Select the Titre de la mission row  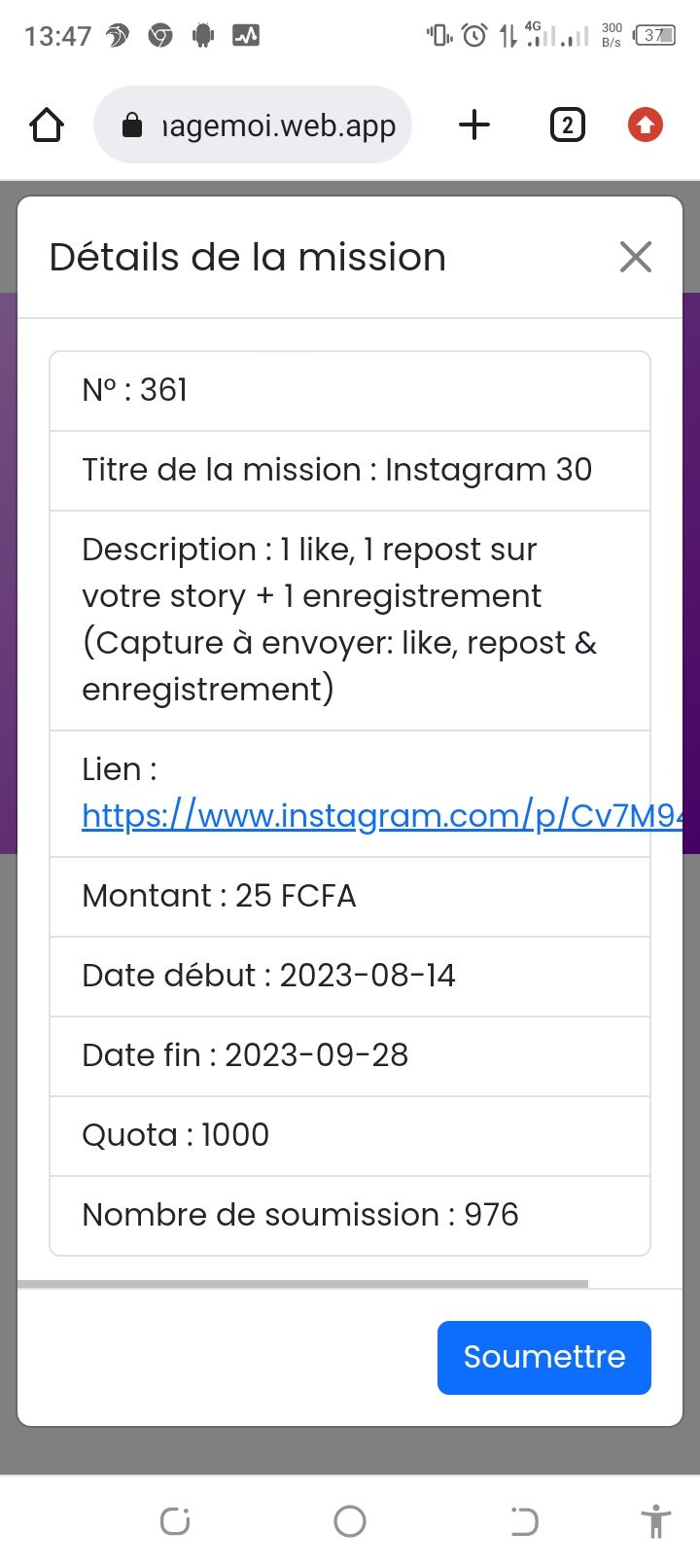click(350, 470)
